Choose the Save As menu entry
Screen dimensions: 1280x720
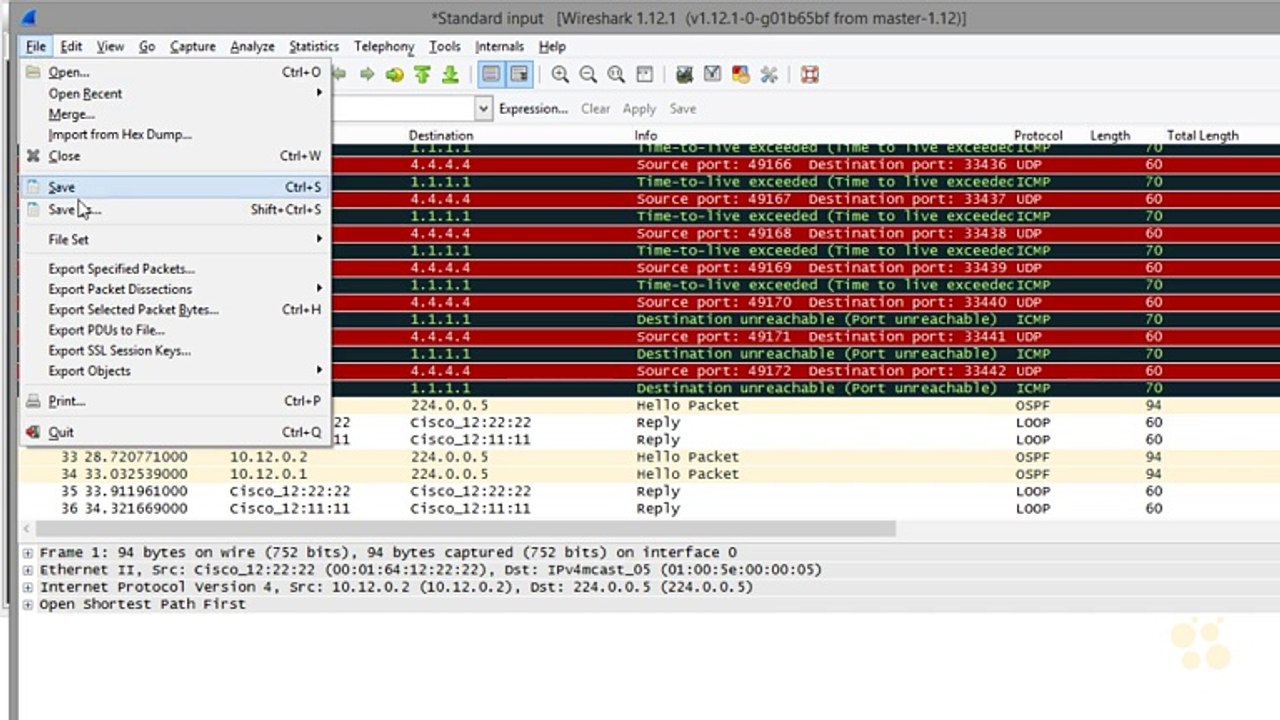click(x=174, y=210)
